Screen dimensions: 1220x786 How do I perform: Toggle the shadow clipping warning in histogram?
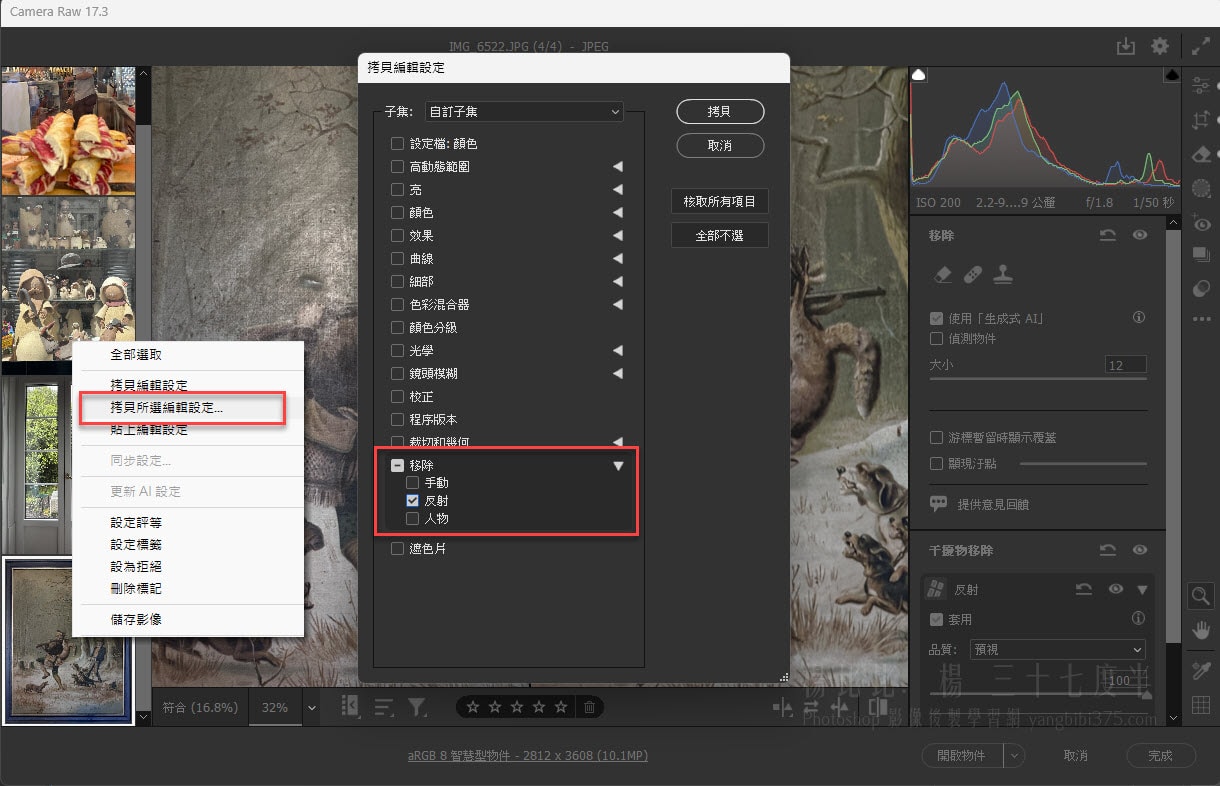tap(919, 76)
